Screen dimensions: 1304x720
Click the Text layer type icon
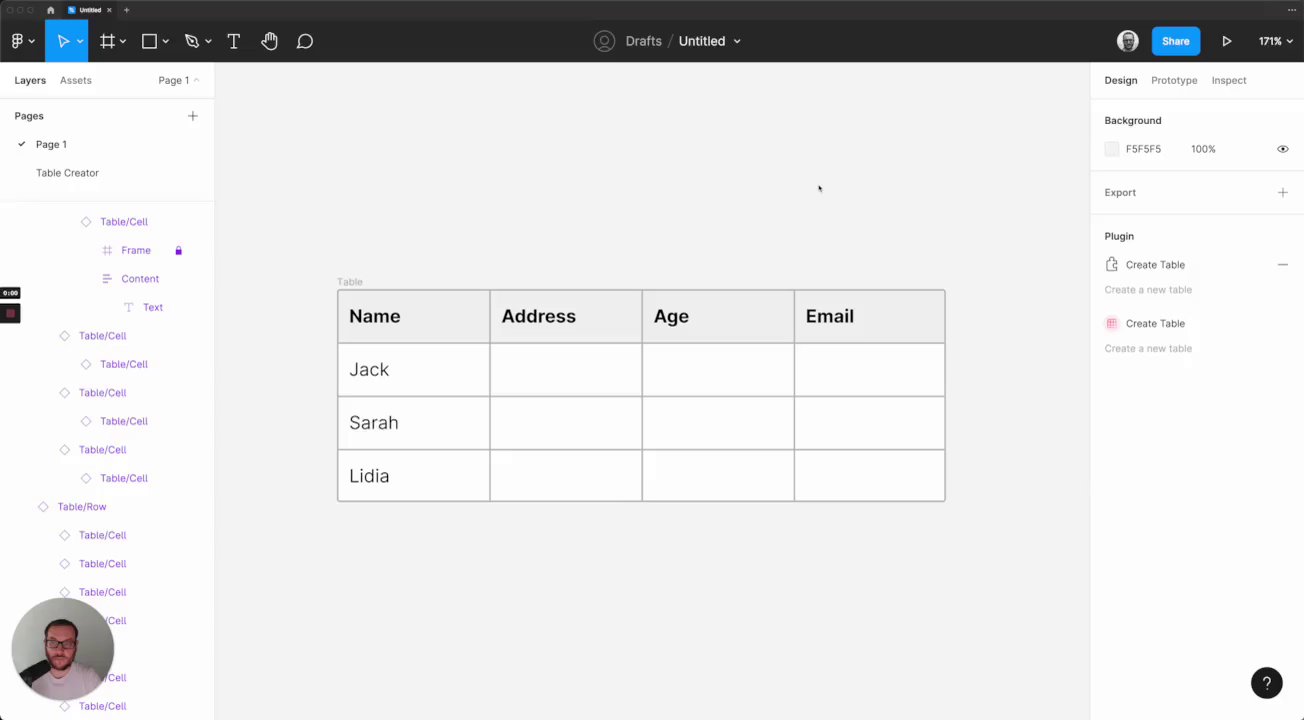[x=128, y=307]
